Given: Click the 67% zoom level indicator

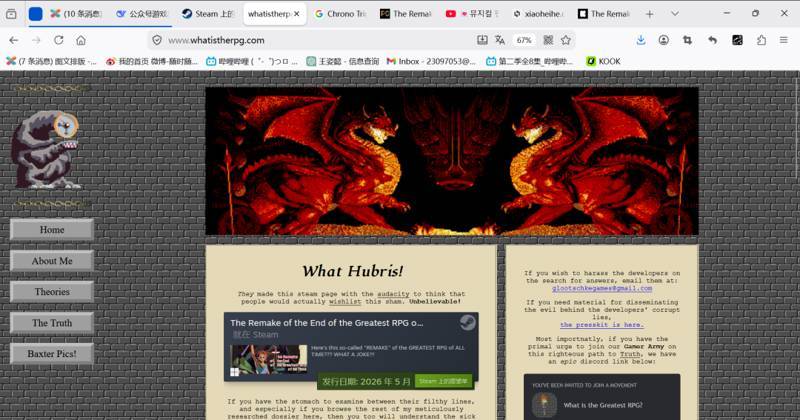Looking at the screenshot, I should (523, 40).
